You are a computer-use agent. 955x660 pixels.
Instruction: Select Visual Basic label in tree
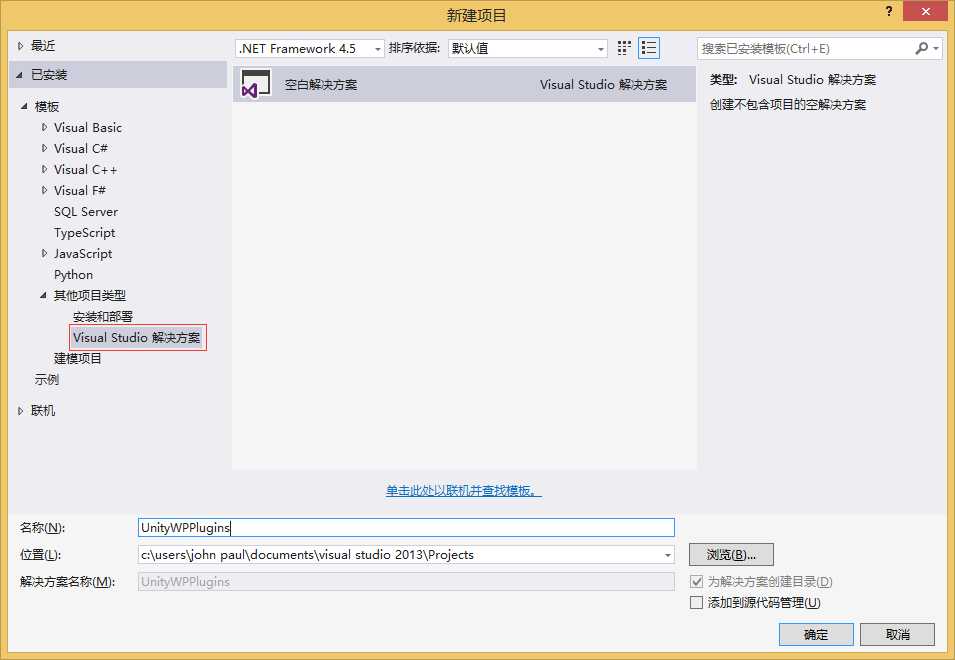88,127
